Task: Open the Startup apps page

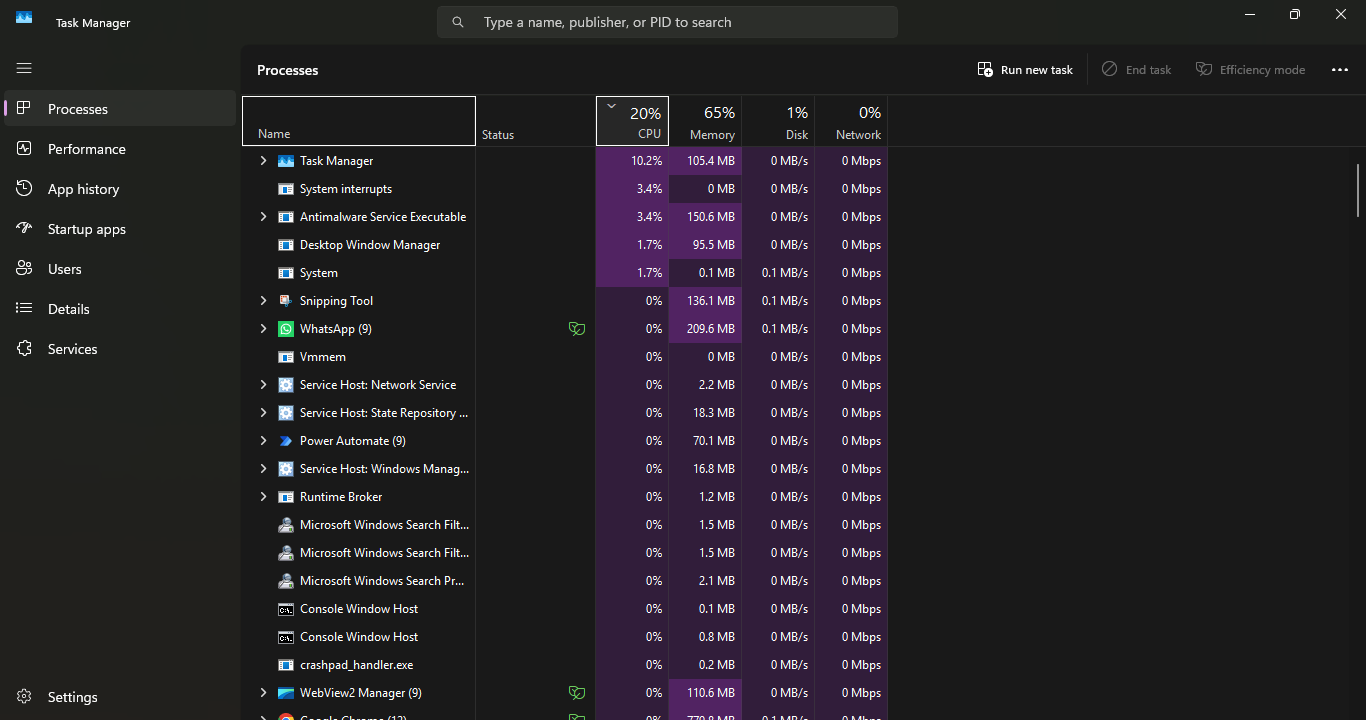Action: pyautogui.click(x=87, y=229)
